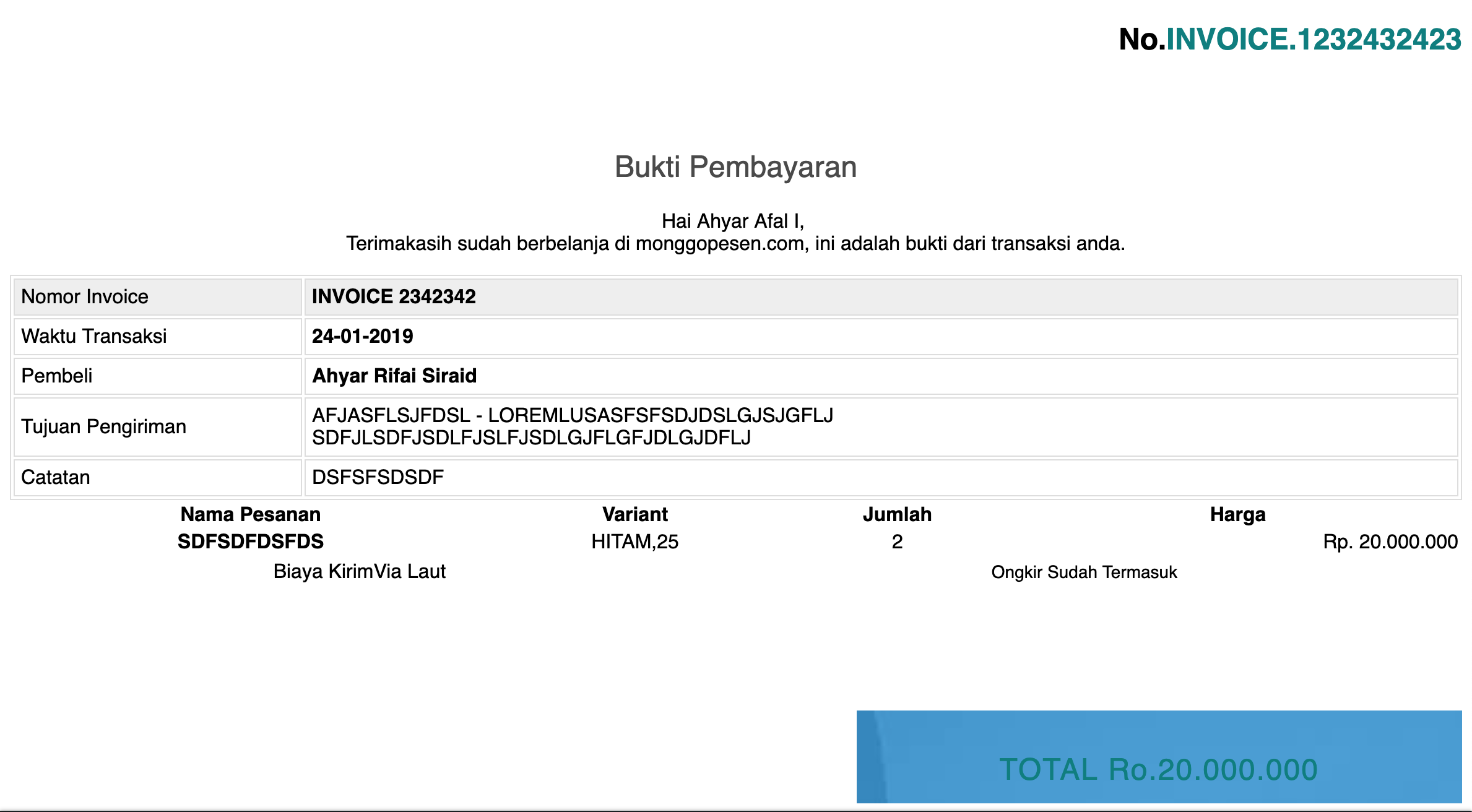The width and height of the screenshot is (1472, 812).
Task: Click the note value DSFSFSDSDF
Action: (x=378, y=477)
